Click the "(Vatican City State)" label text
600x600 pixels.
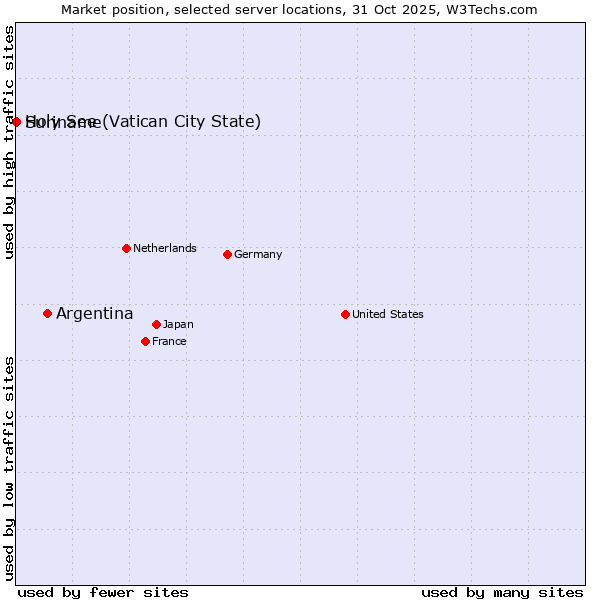[182, 122]
